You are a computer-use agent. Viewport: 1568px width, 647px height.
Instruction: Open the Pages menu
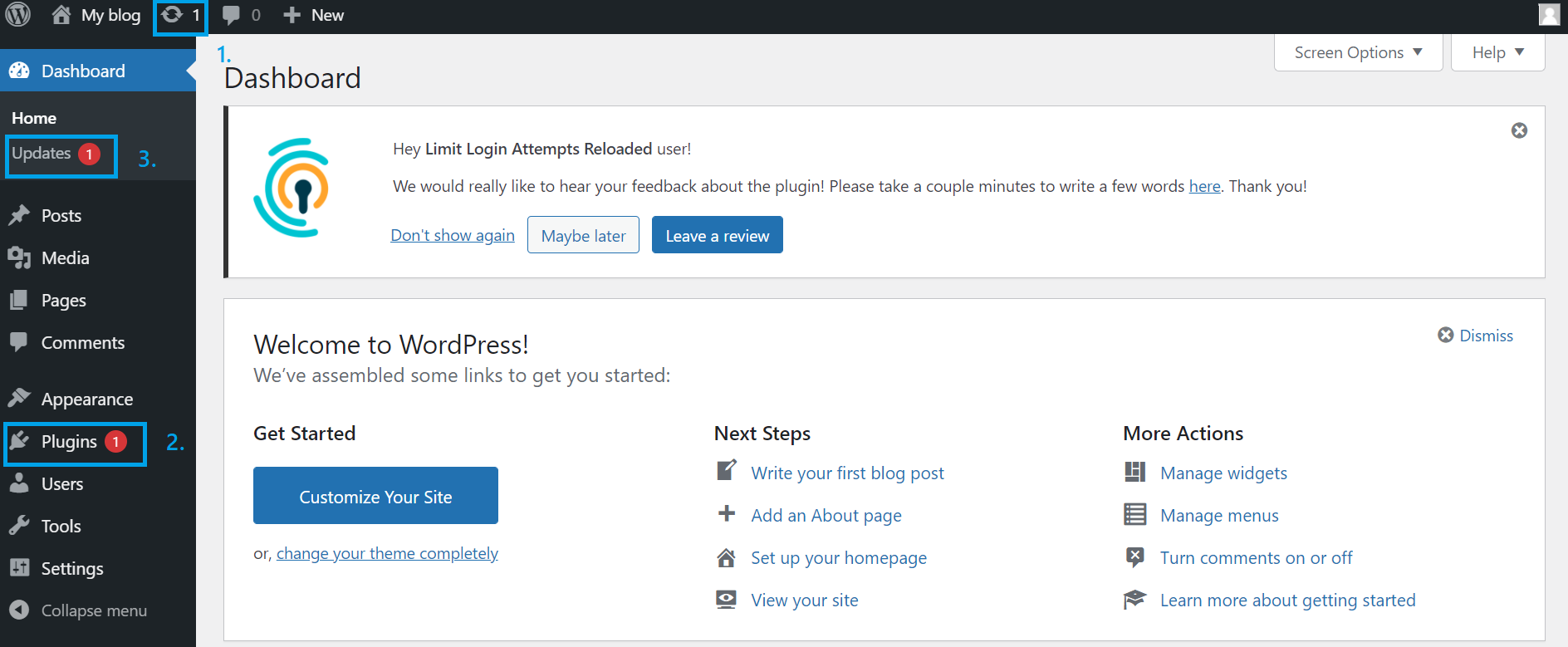point(64,301)
